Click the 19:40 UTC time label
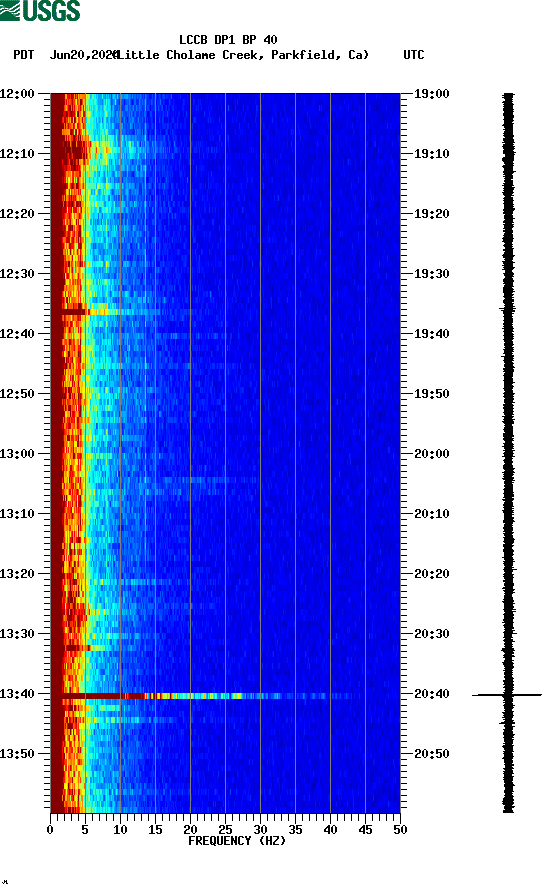The height and width of the screenshot is (893, 552). (432, 333)
